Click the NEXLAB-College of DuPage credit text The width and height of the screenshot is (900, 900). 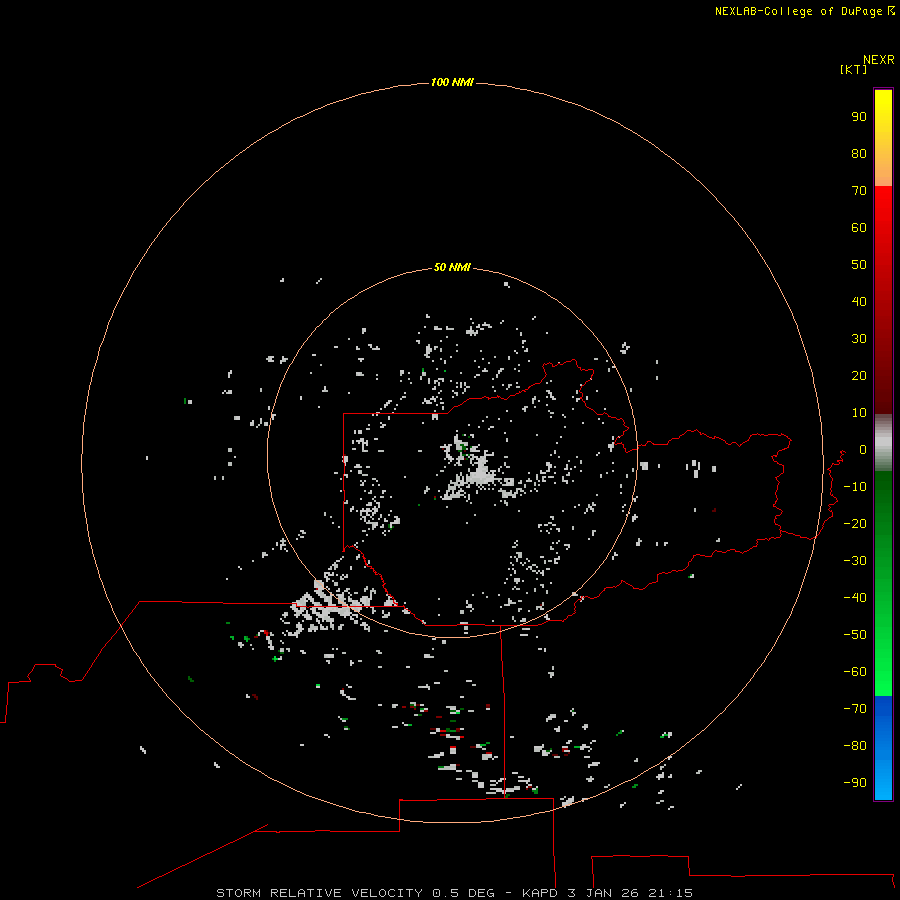(804, 11)
